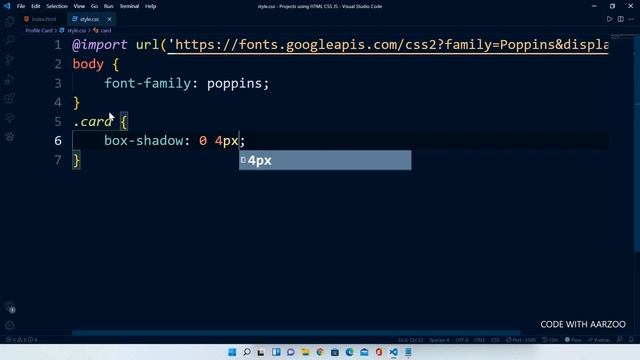The width and height of the screenshot is (640, 360).
Task: Select the style.css tab
Action: [91, 19]
